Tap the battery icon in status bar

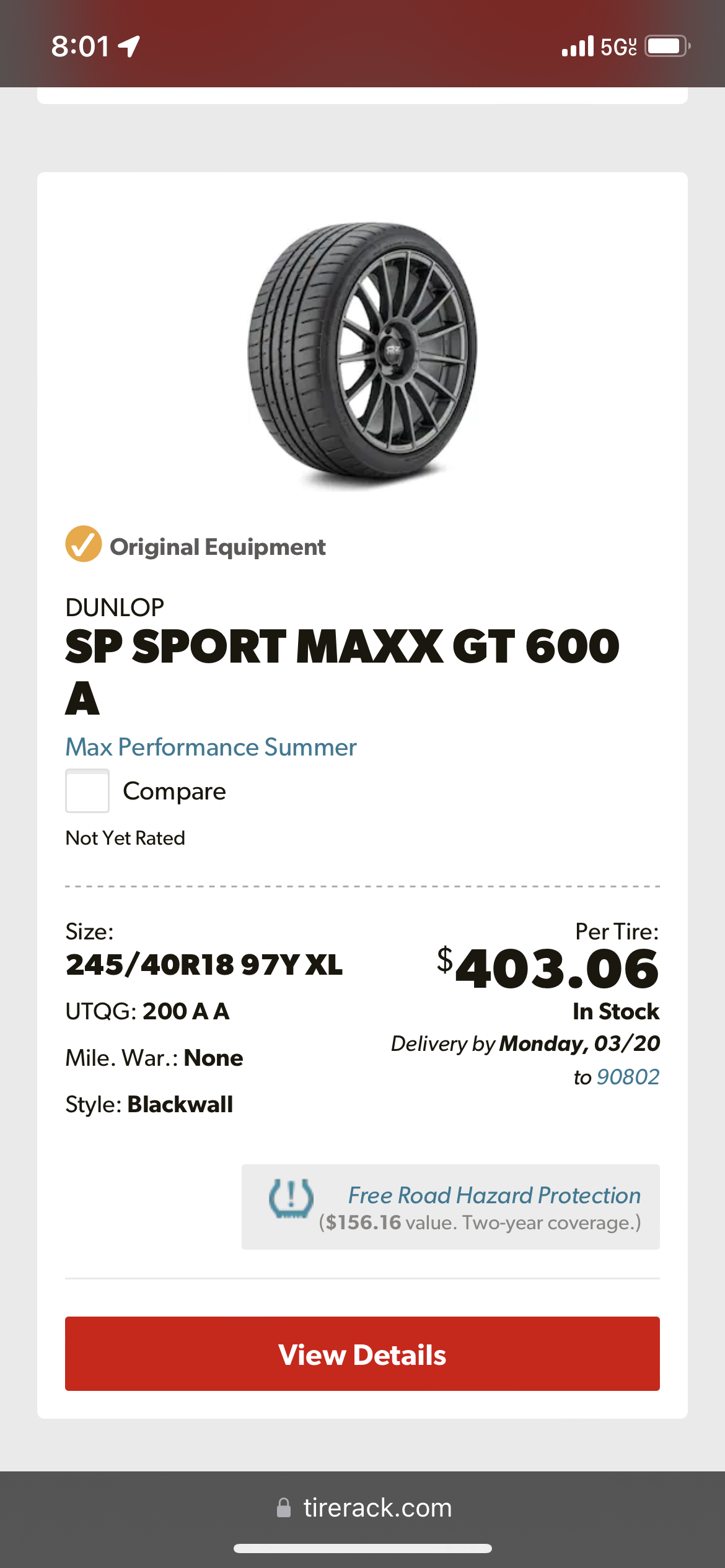(667, 46)
